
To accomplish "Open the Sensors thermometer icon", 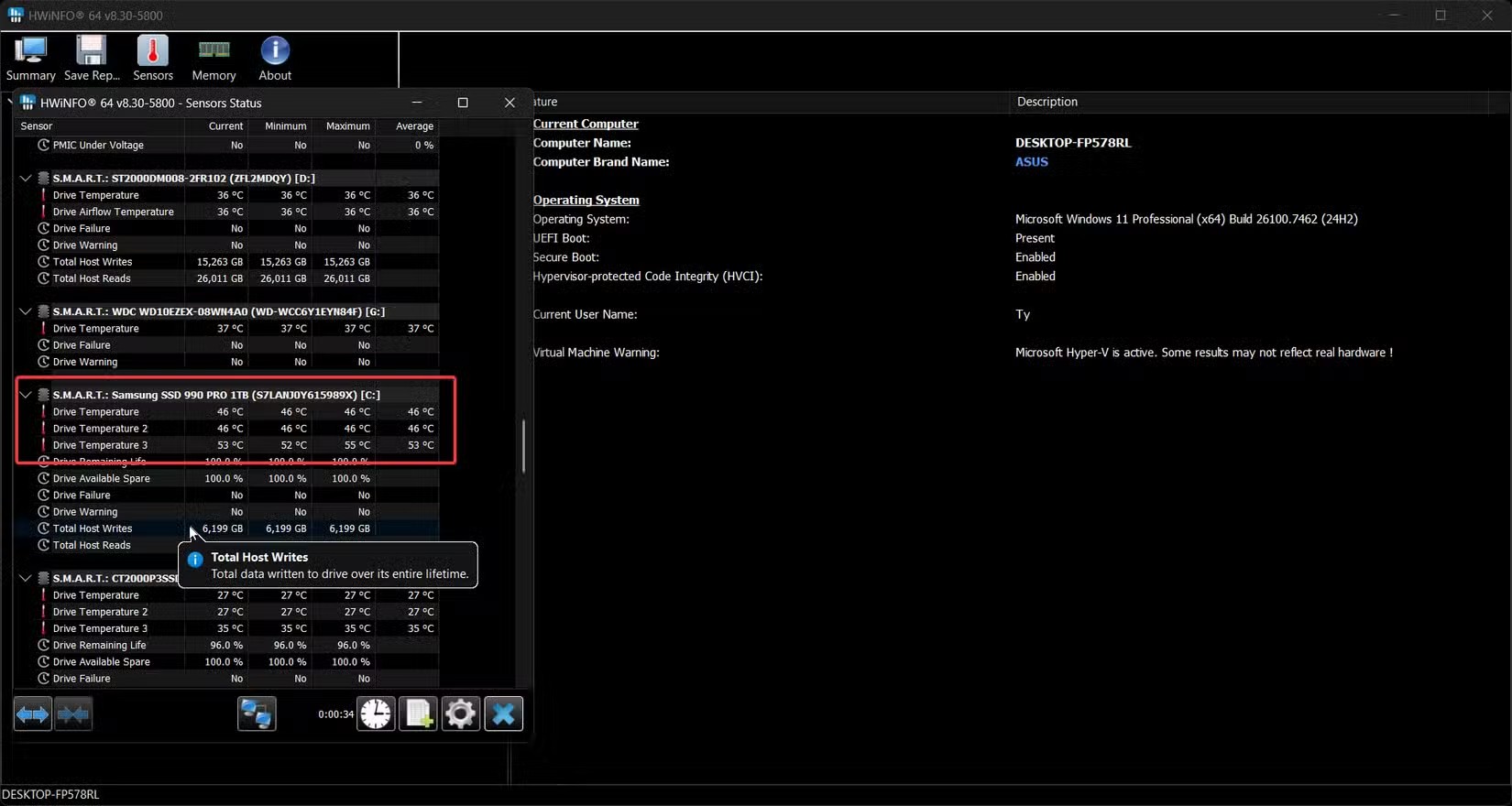I will 152,59.
